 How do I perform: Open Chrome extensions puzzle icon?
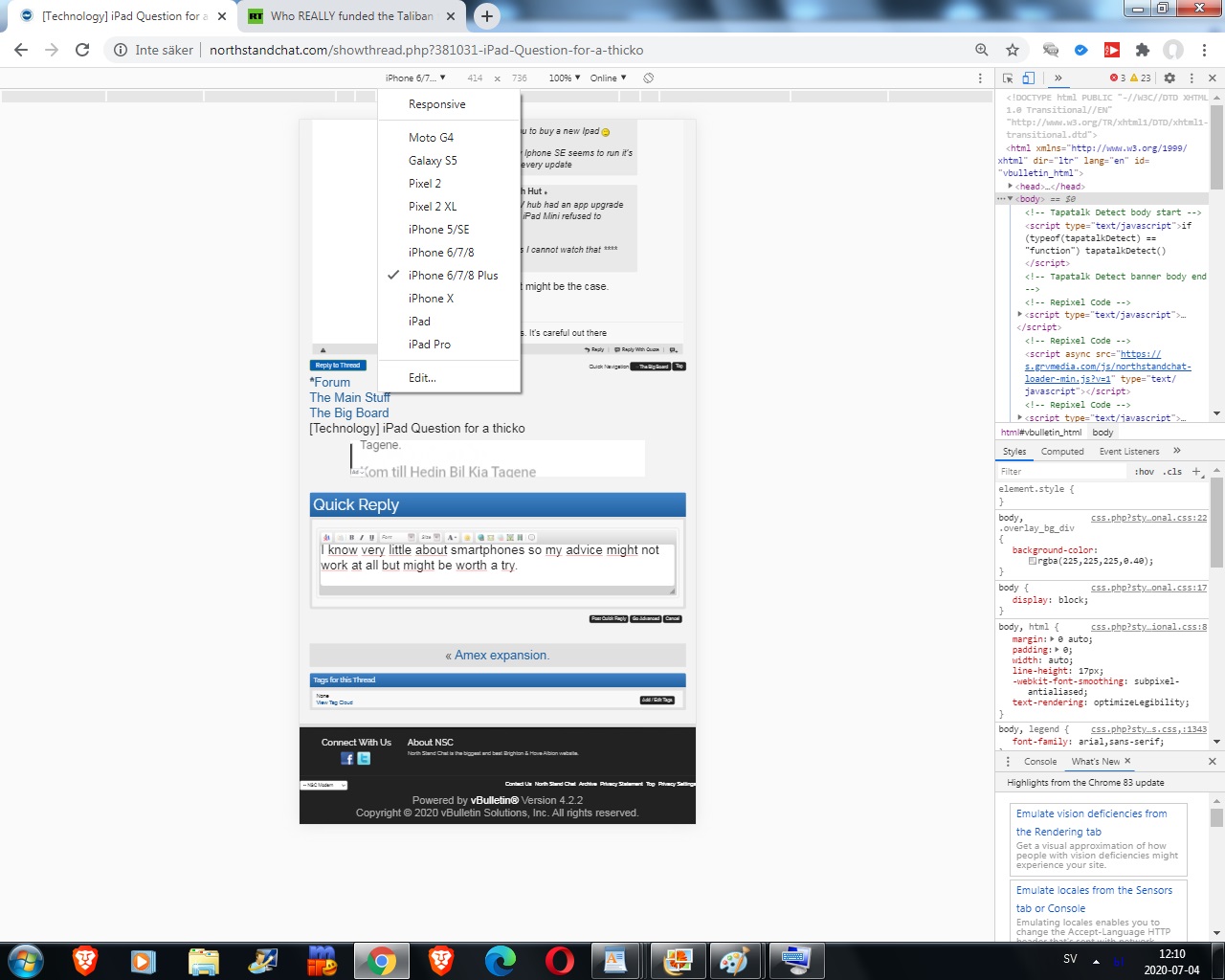(1143, 50)
